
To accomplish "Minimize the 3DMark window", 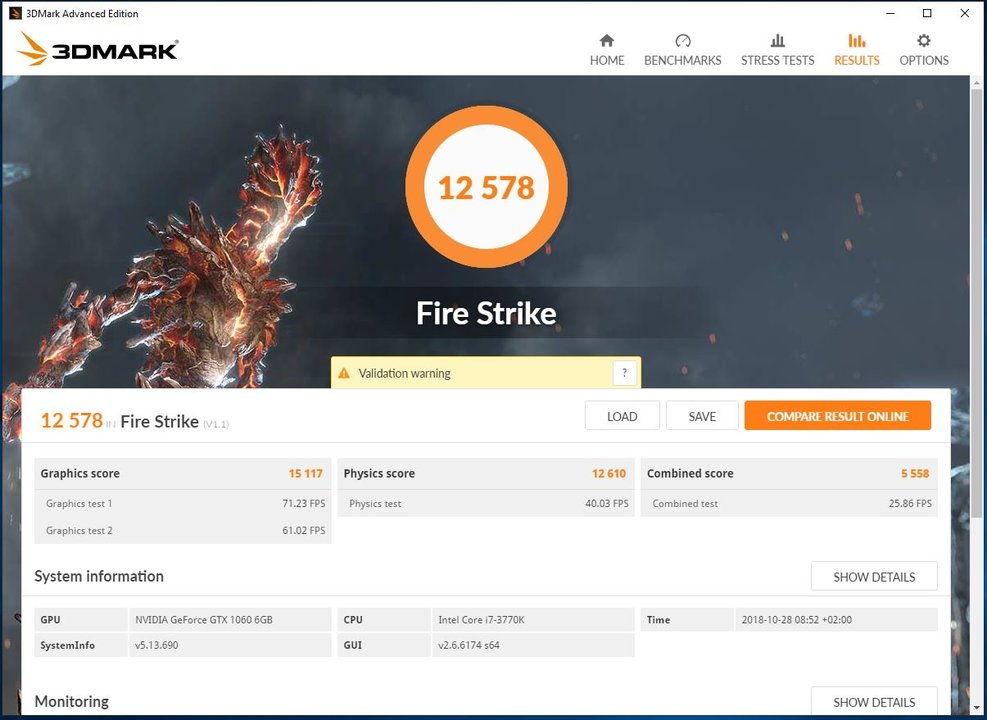I will coord(890,13).
